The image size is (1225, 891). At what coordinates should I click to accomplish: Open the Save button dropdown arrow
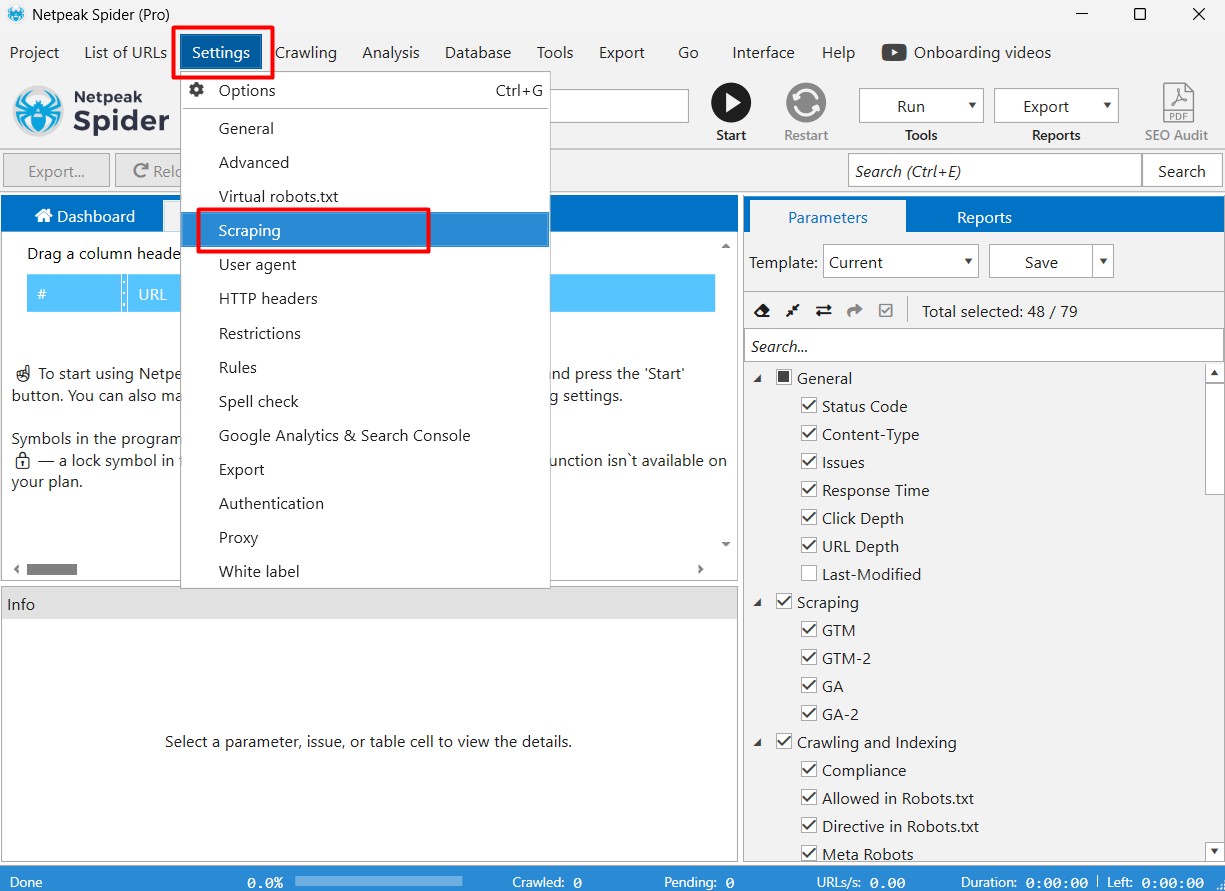pos(1103,262)
